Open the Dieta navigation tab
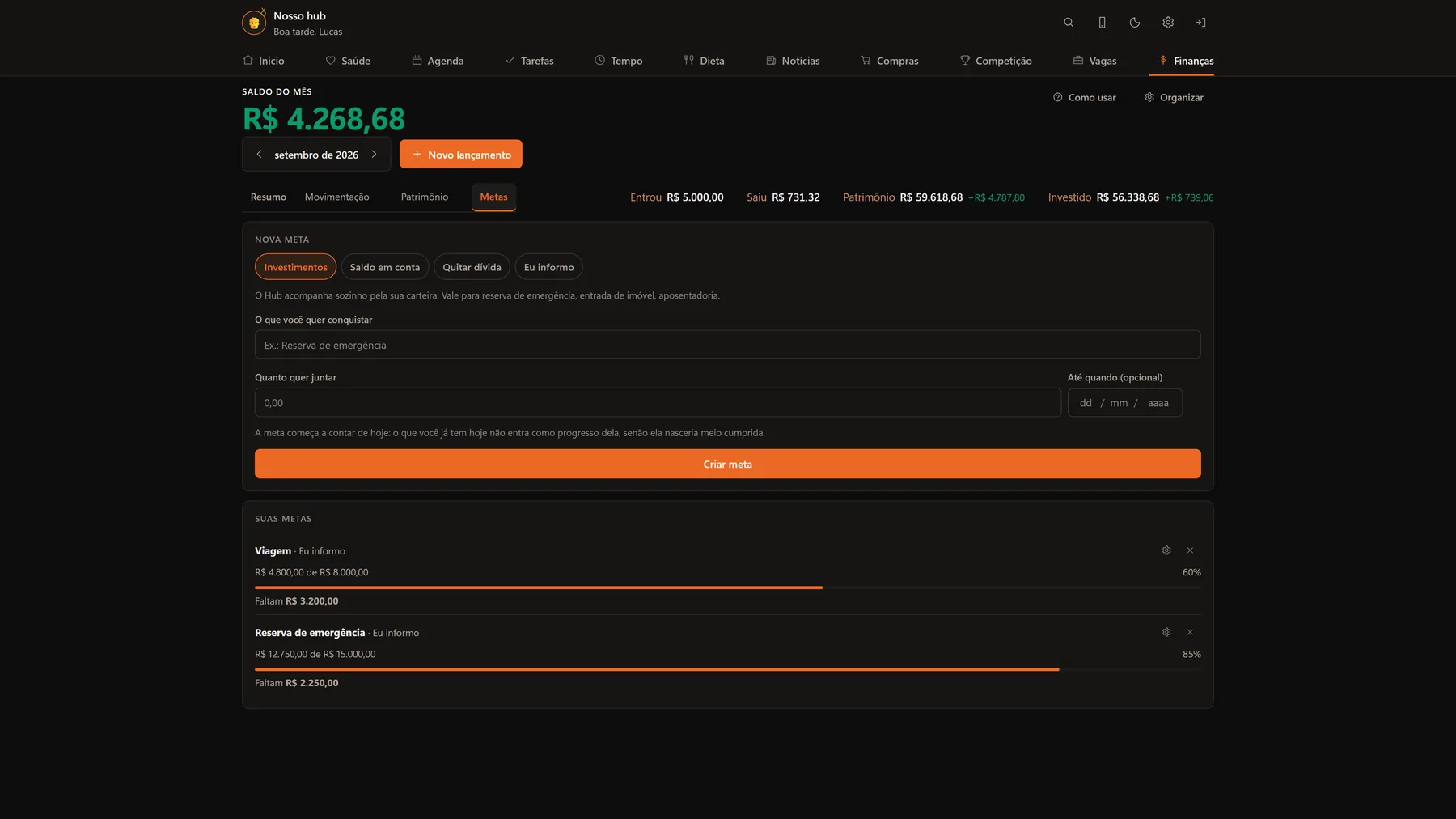 (704, 61)
